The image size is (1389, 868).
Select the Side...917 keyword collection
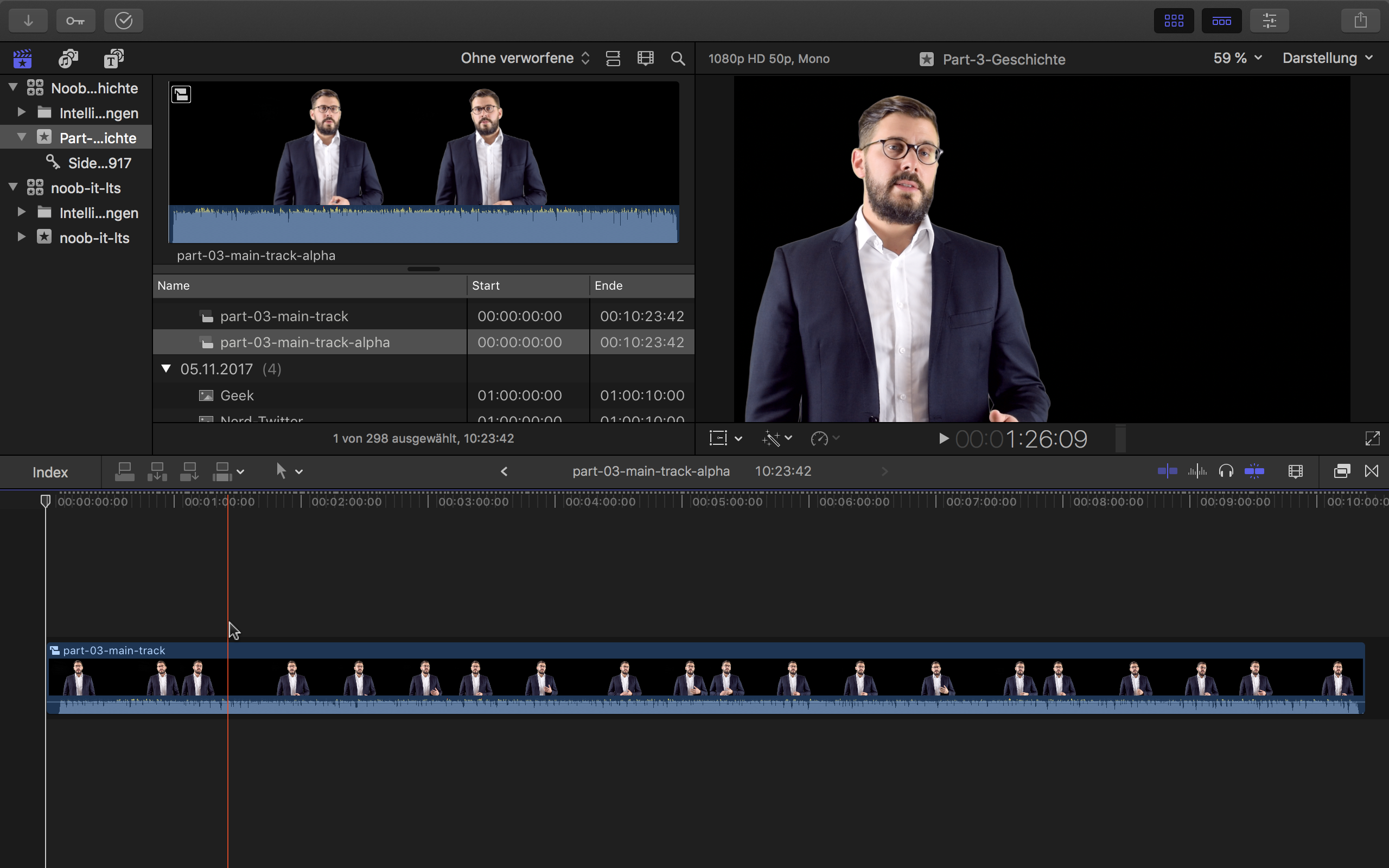[89, 163]
